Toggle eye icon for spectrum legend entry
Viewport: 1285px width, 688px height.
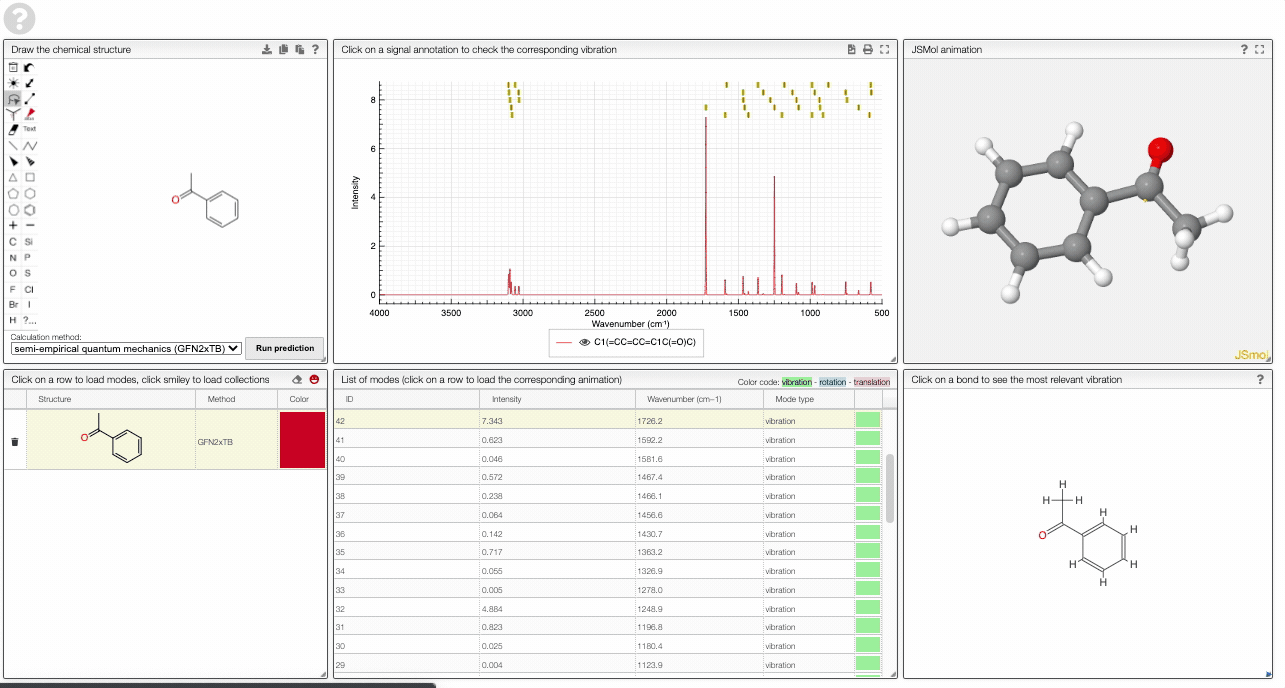tap(584, 342)
